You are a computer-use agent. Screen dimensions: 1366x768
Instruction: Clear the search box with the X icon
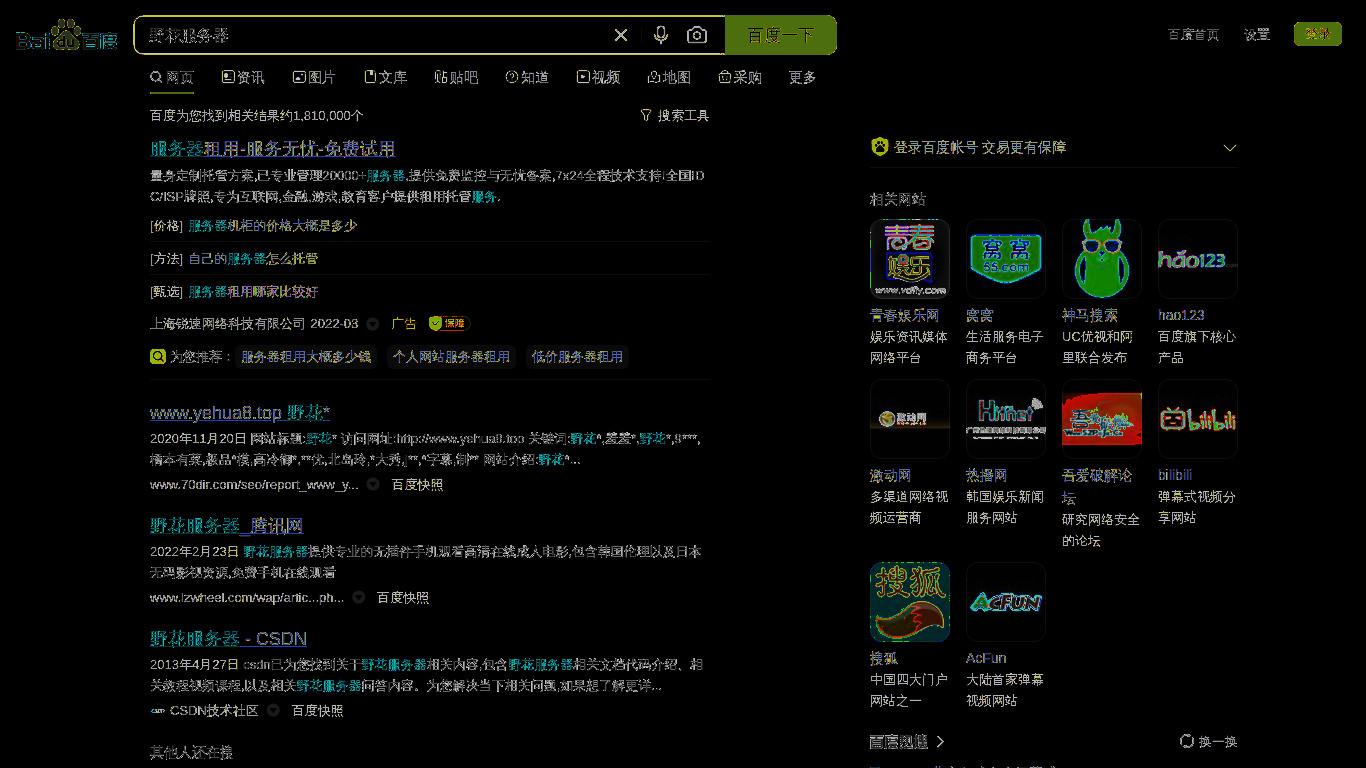click(621, 35)
